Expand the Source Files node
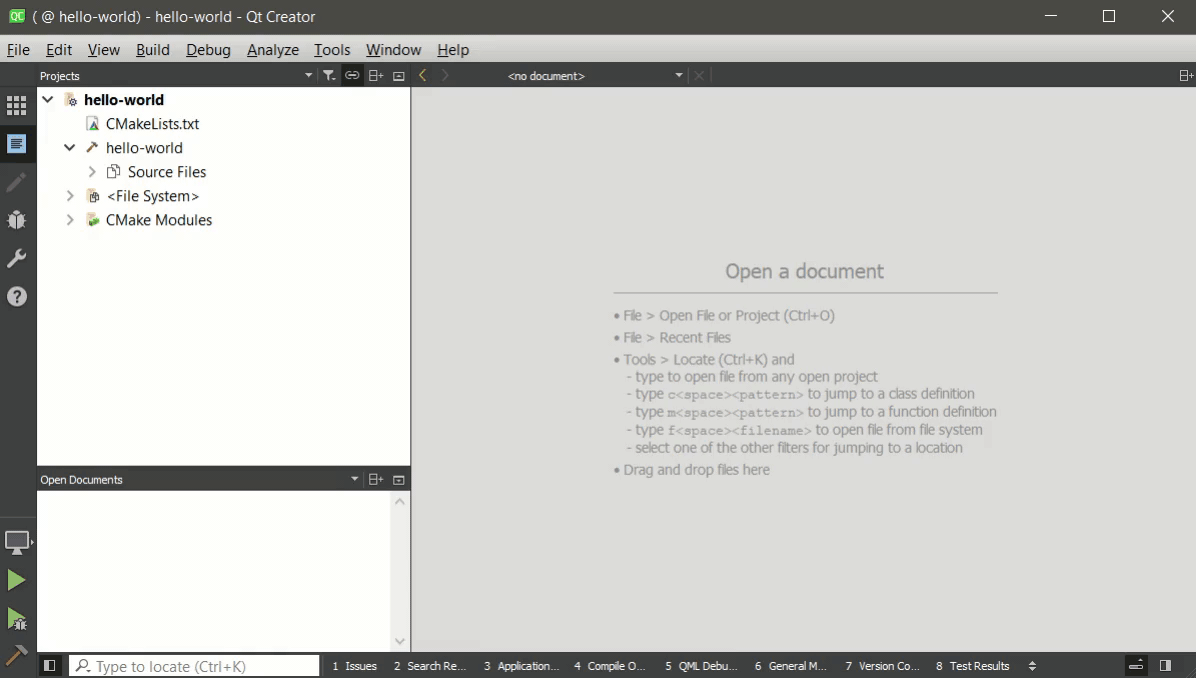 pos(92,172)
